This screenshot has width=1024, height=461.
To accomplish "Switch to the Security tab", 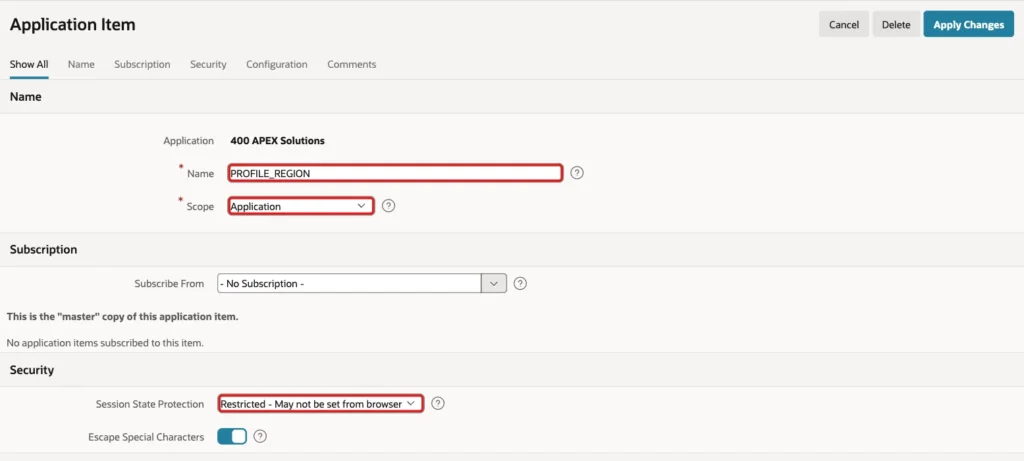I will click(208, 65).
